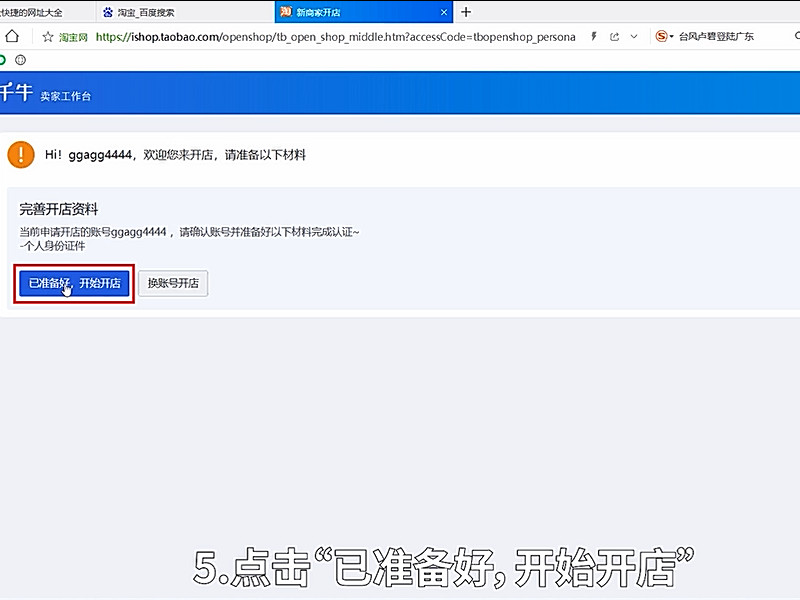The image size is (800, 600).
Task: Click the green circle extension icon below address bar
Action: click(x=3, y=60)
